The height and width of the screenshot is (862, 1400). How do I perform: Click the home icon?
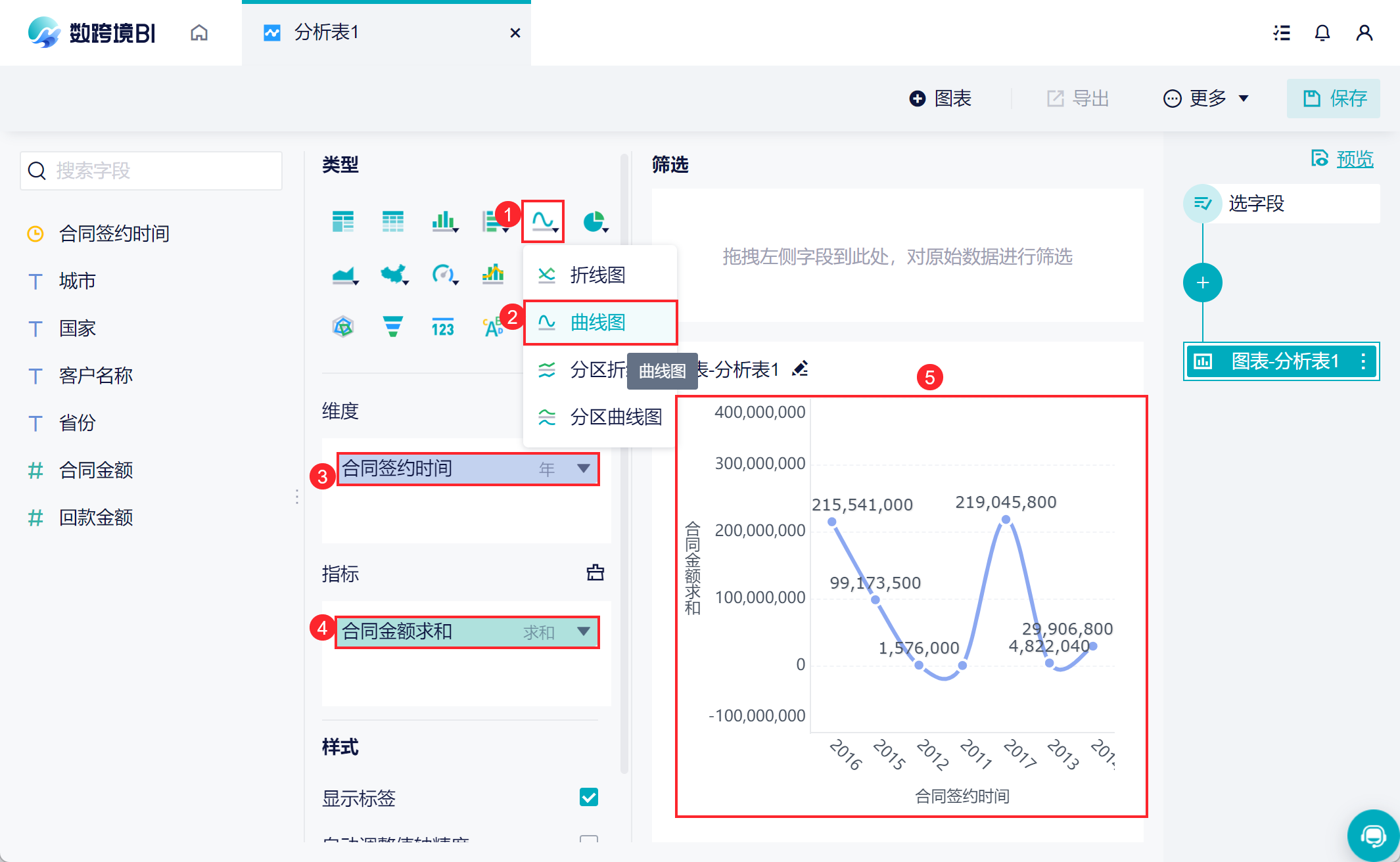click(199, 33)
